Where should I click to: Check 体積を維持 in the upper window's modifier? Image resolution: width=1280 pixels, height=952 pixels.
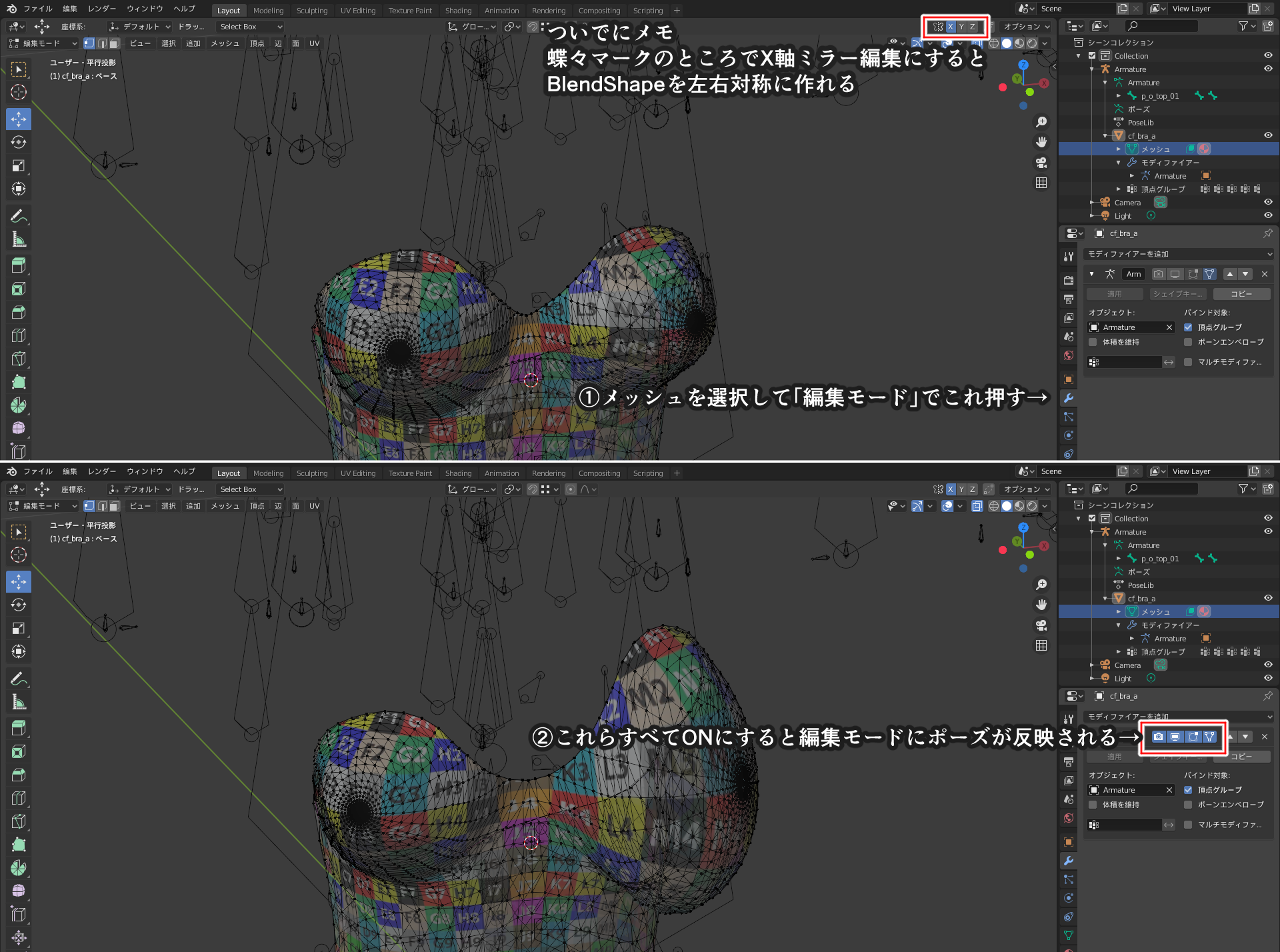[1093, 342]
